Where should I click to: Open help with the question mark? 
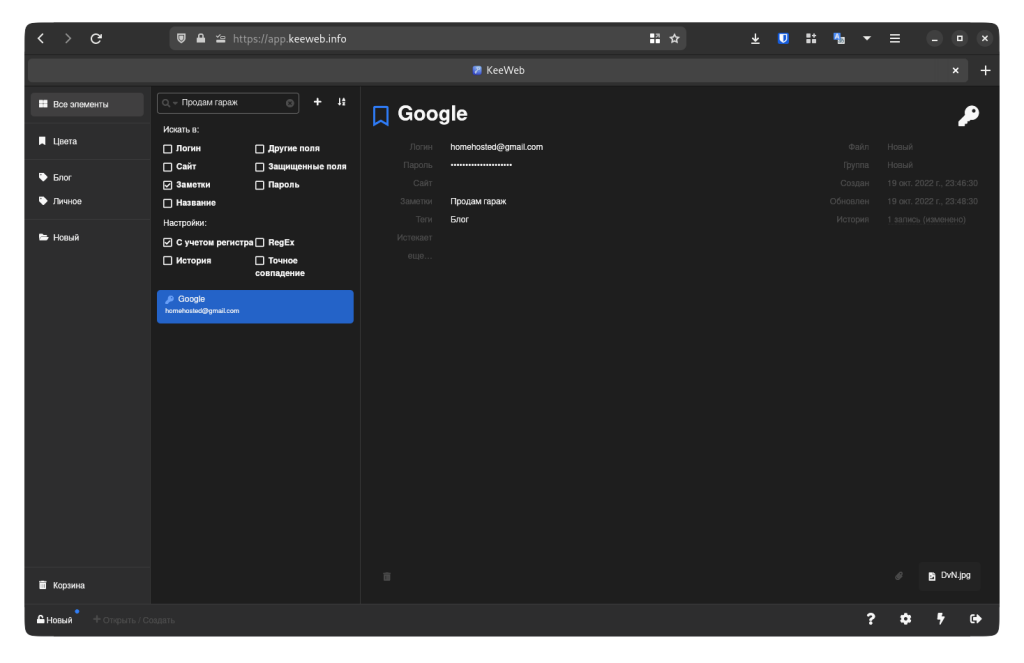[871, 619]
